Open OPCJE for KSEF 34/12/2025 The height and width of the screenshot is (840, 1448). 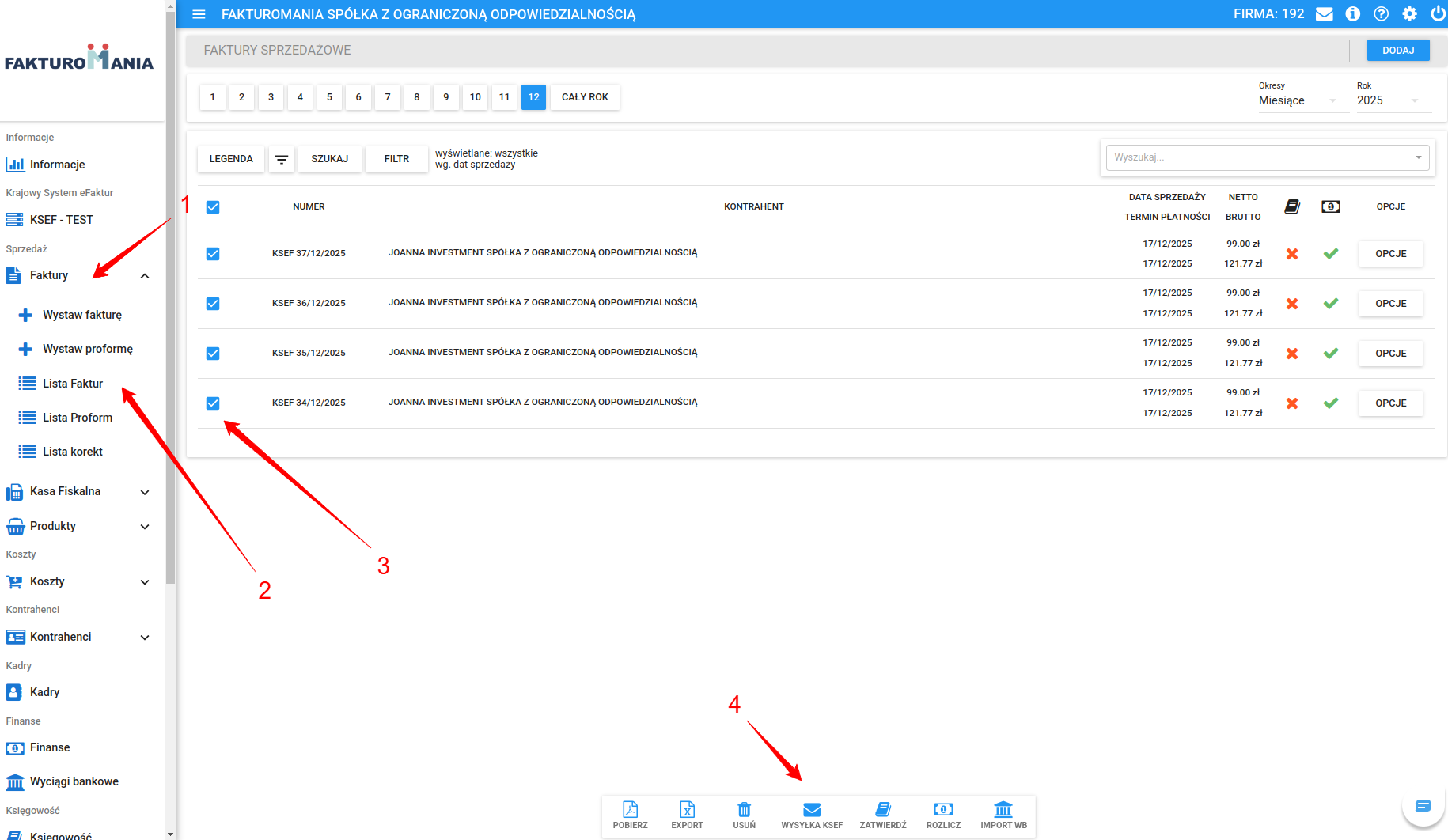coord(1391,403)
